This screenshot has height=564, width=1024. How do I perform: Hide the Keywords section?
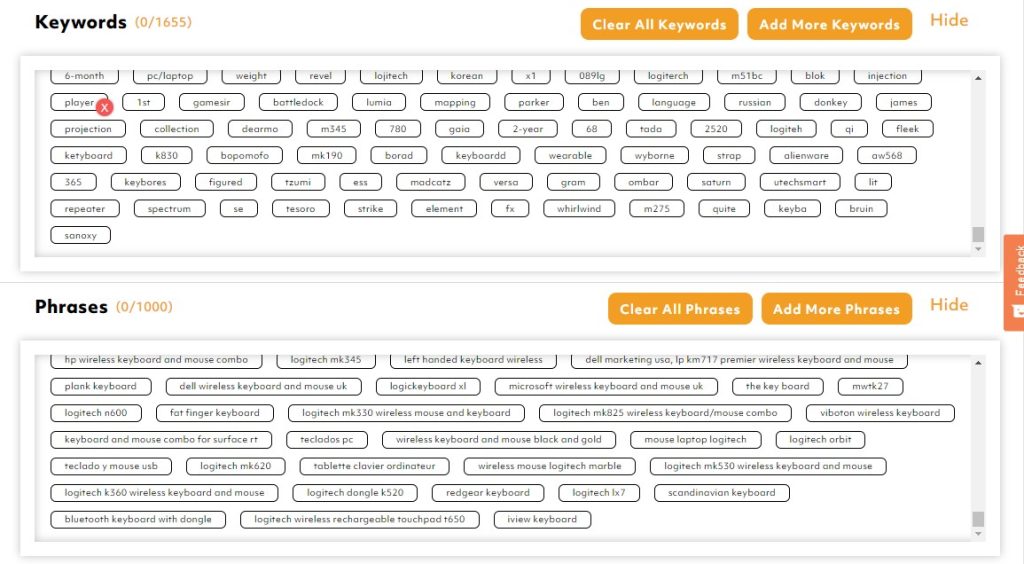tap(948, 20)
